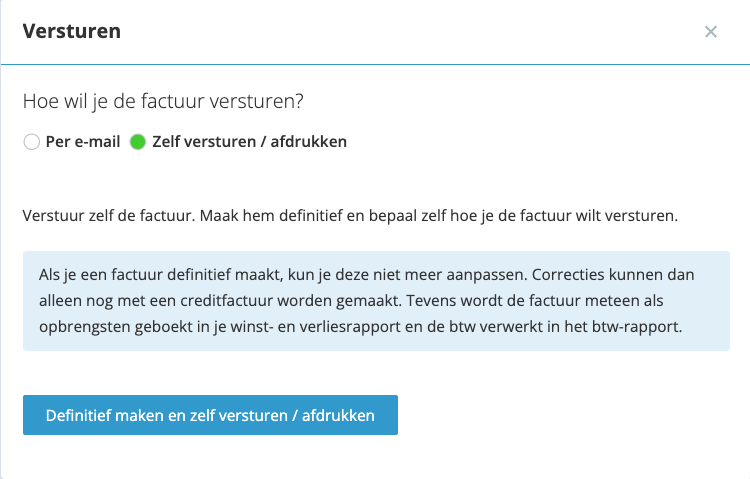Click the 'Per e-mail' option label
Screen dimensions: 750x479
point(83,142)
